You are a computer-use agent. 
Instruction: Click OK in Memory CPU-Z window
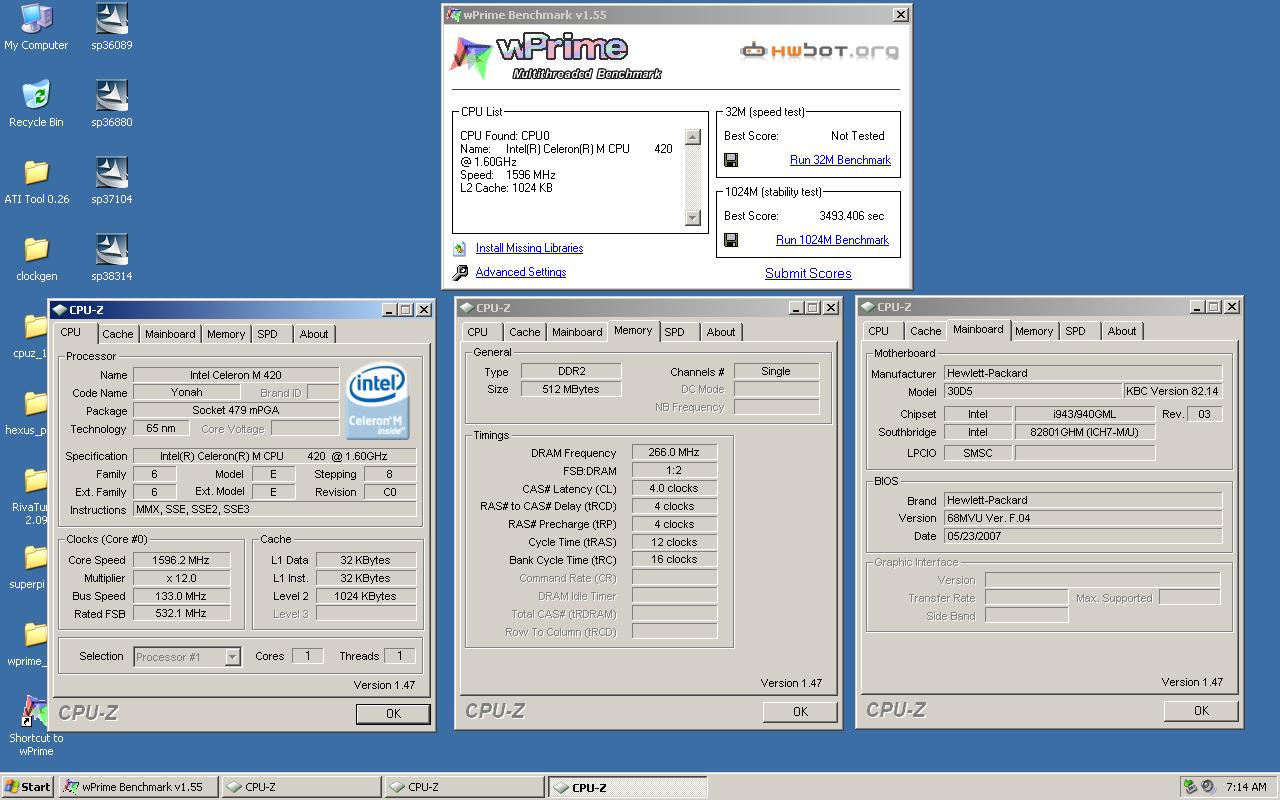800,711
